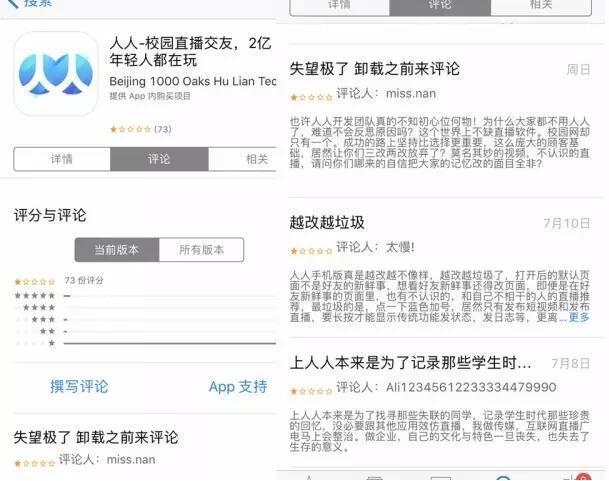Click reviewer name 太慢!
The image size is (609, 481).
[400, 247]
